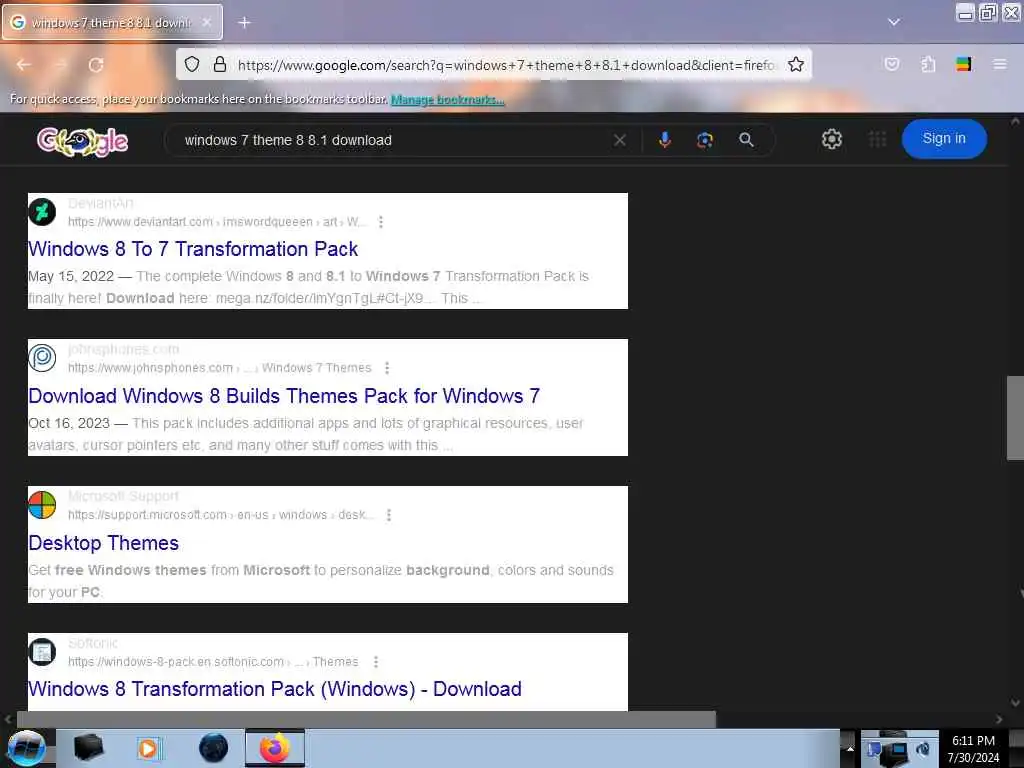Select the windows 7 theme browser tab
Screen dimensions: 1024x768
(112, 22)
